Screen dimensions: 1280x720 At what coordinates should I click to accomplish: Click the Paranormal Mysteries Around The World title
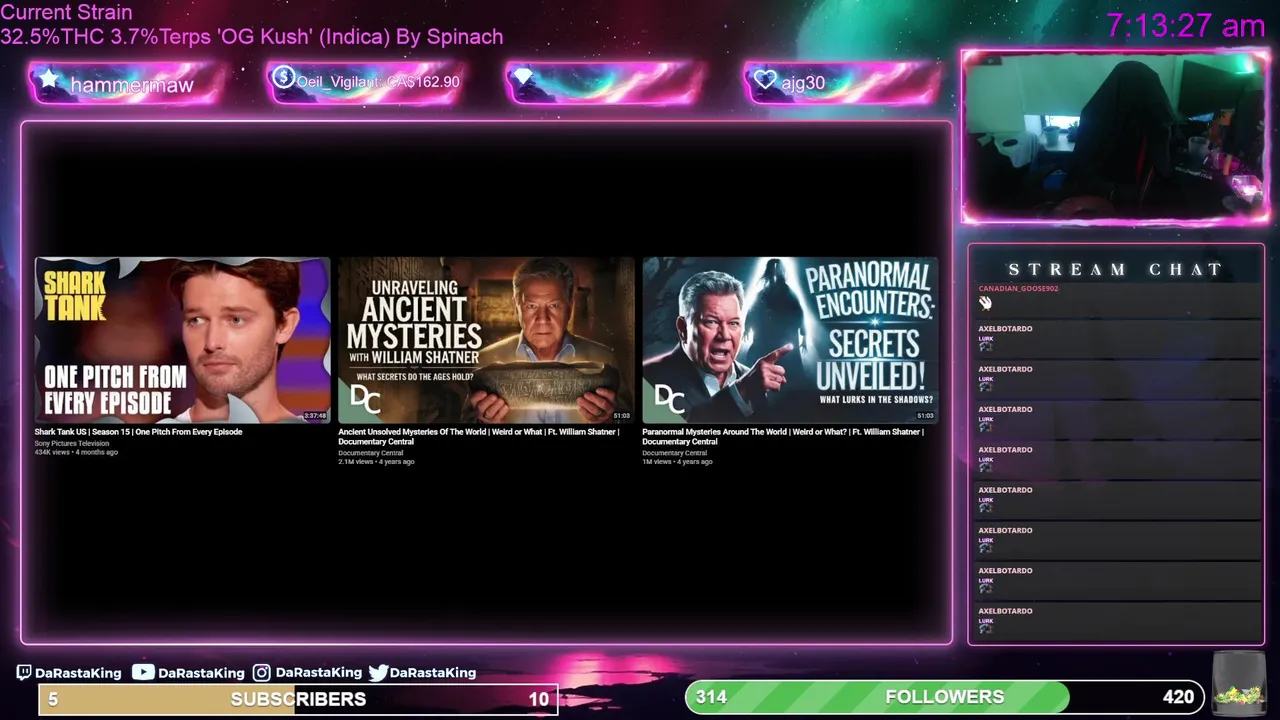point(782,437)
